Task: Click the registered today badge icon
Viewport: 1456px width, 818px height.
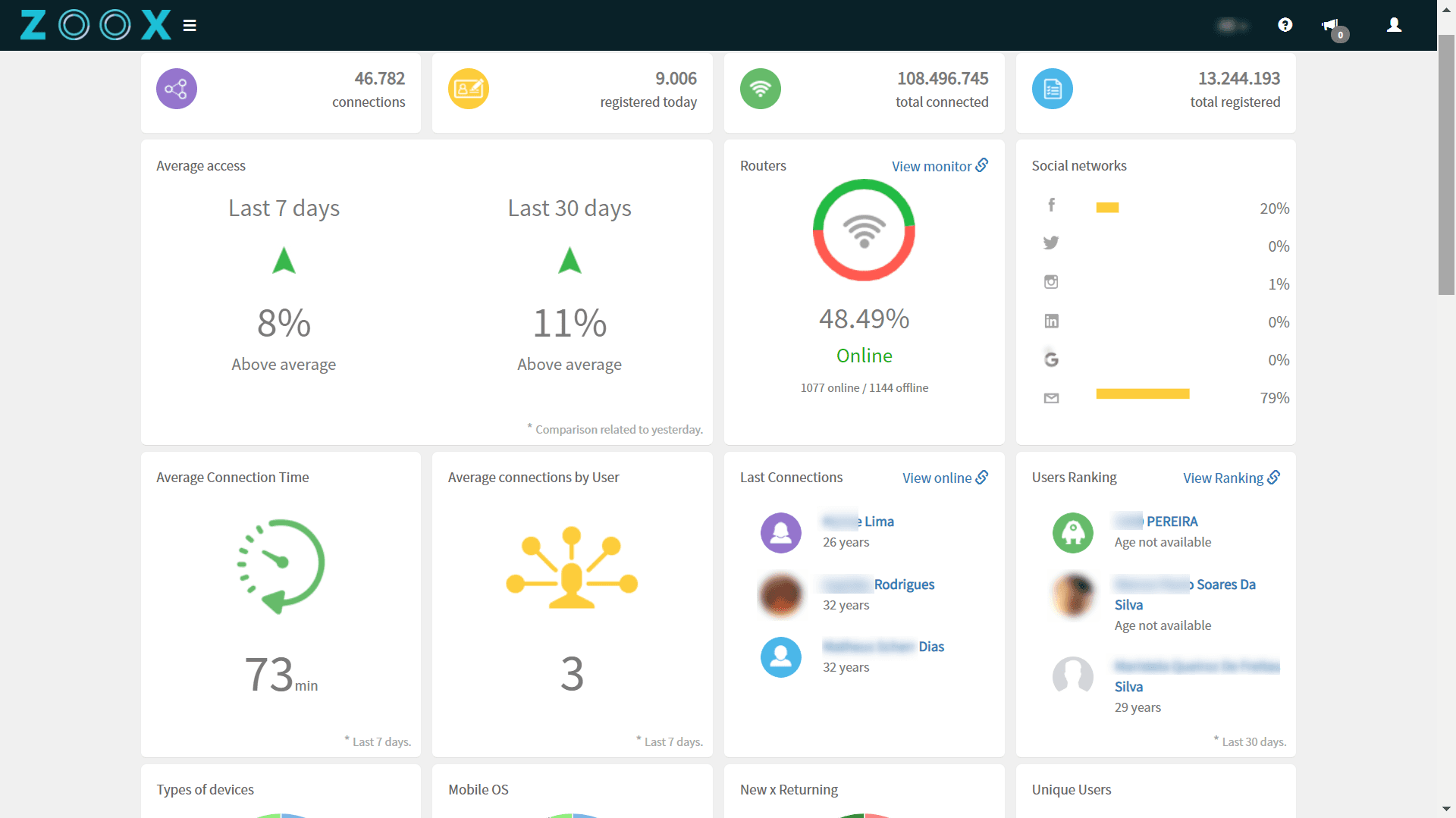Action: (469, 89)
